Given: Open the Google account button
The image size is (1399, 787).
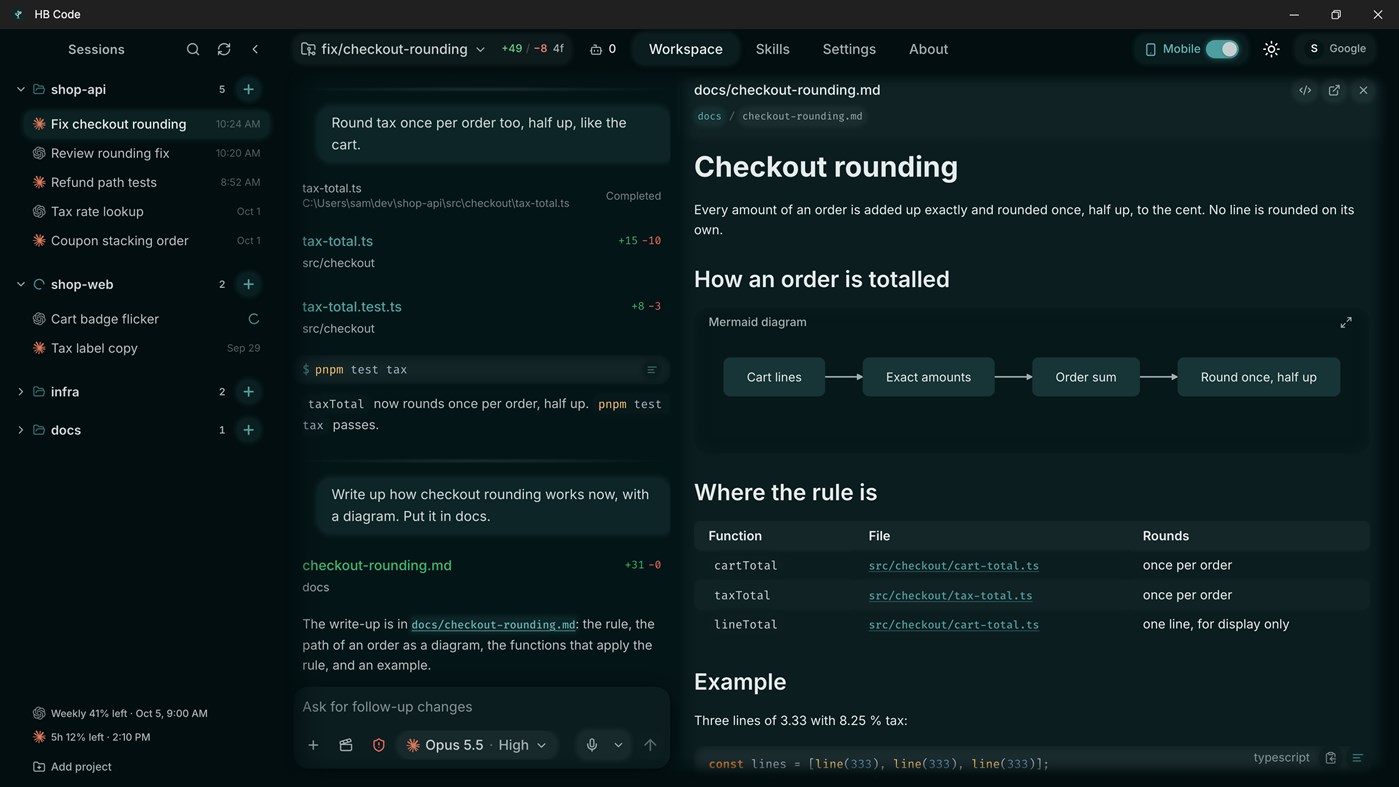Looking at the screenshot, I should [1337, 49].
